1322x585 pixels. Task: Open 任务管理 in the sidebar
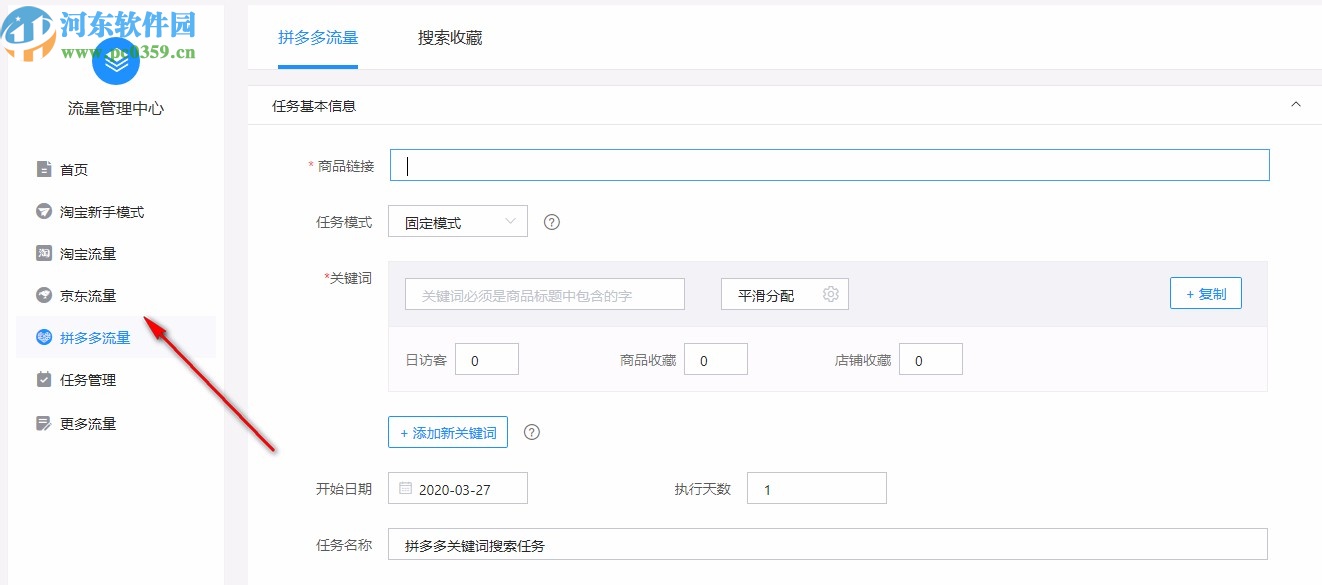(116, 379)
